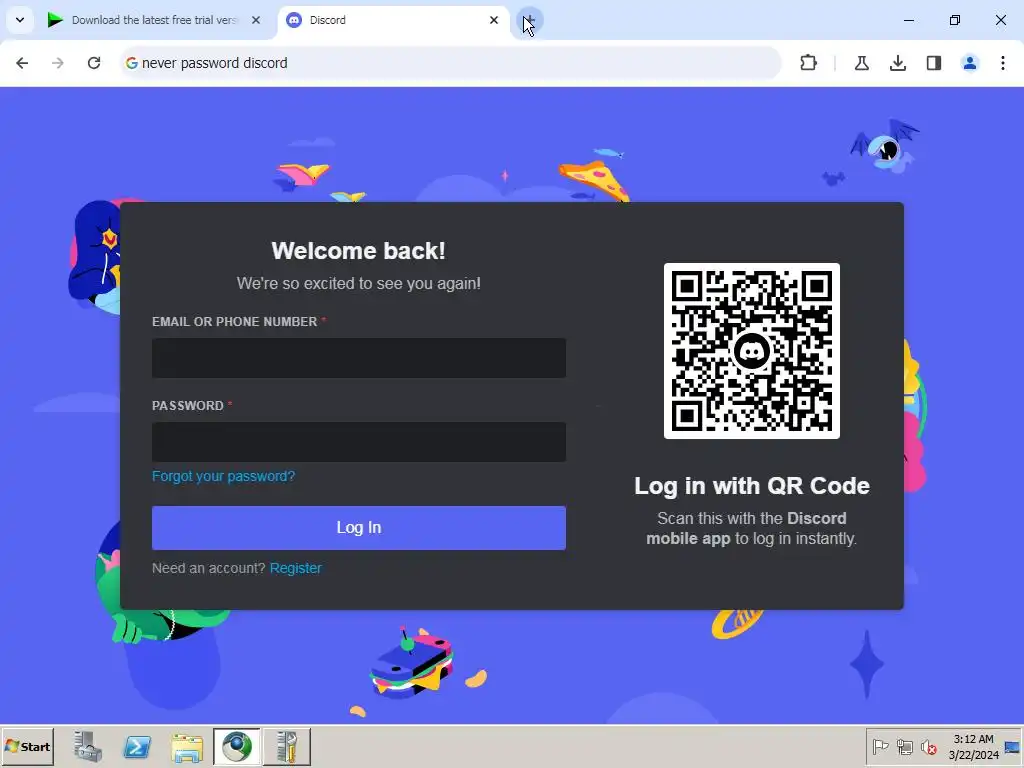This screenshot has width=1024, height=768.
Task: Open the Forgot your password link
Action: click(x=223, y=476)
